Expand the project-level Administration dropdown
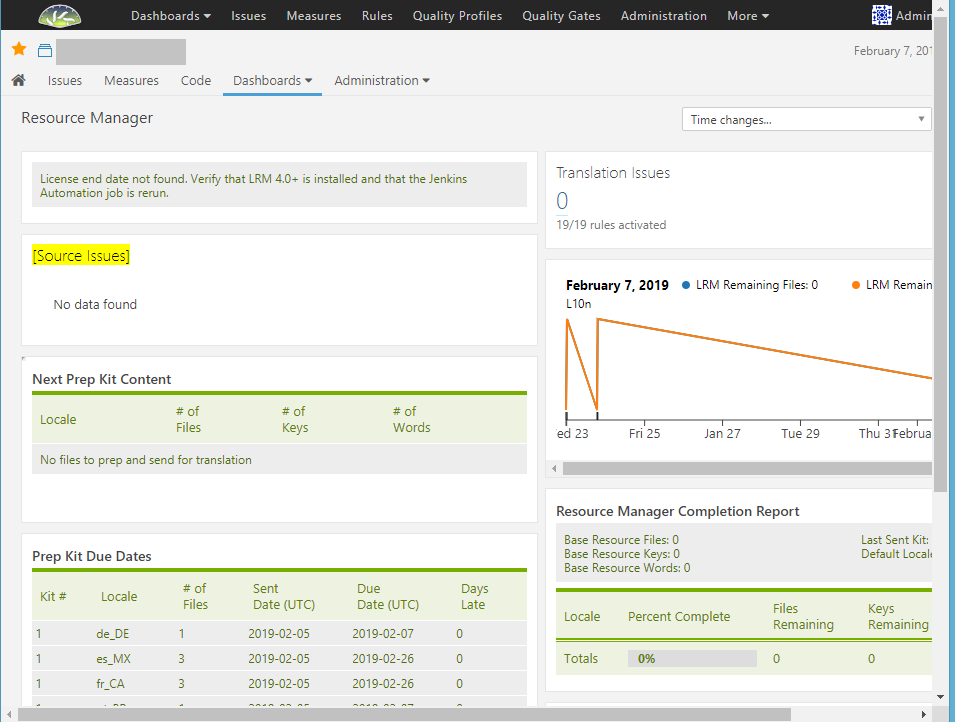Viewport: 955px width, 722px height. coord(381,80)
